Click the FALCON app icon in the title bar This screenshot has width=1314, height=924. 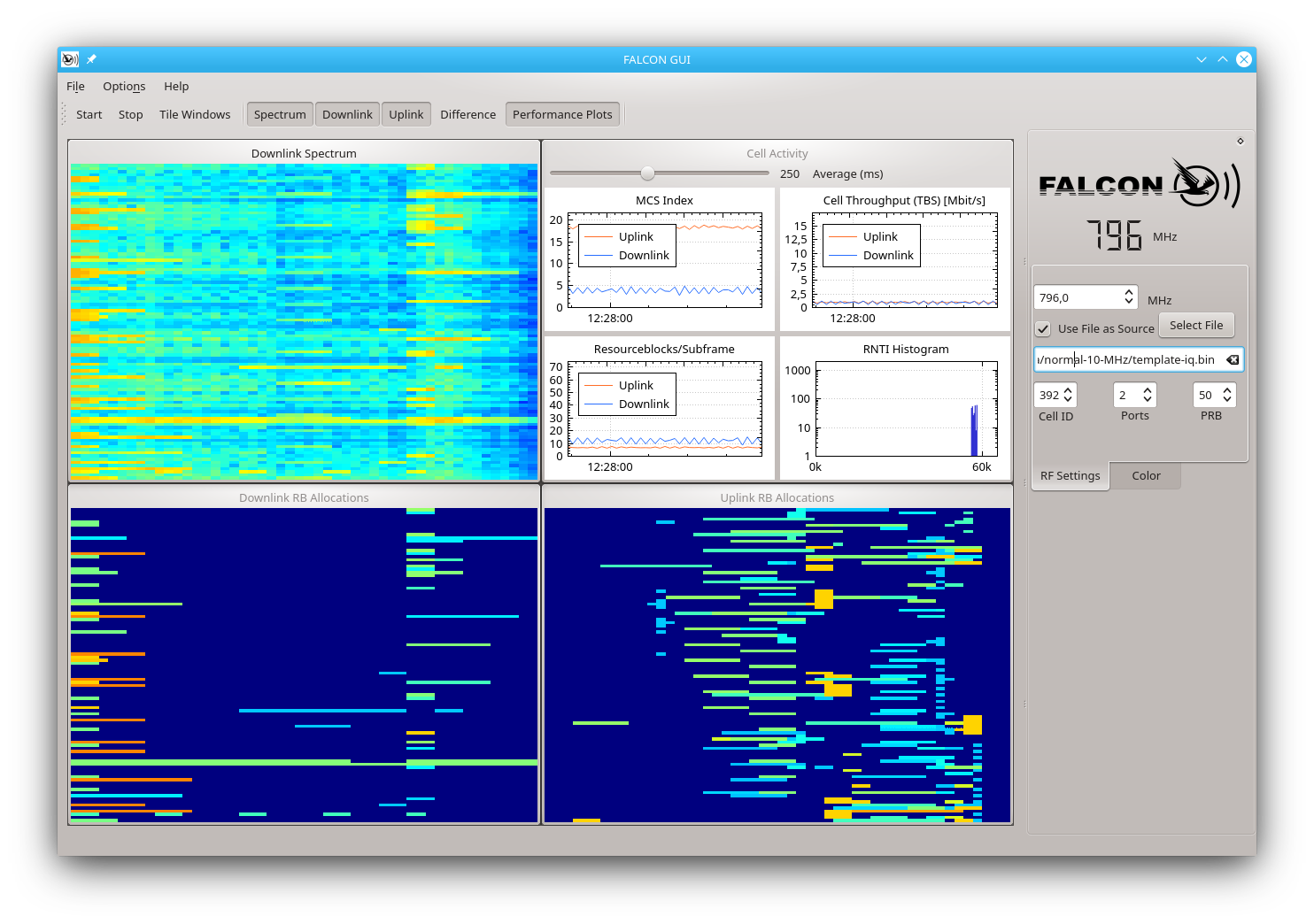click(x=70, y=59)
